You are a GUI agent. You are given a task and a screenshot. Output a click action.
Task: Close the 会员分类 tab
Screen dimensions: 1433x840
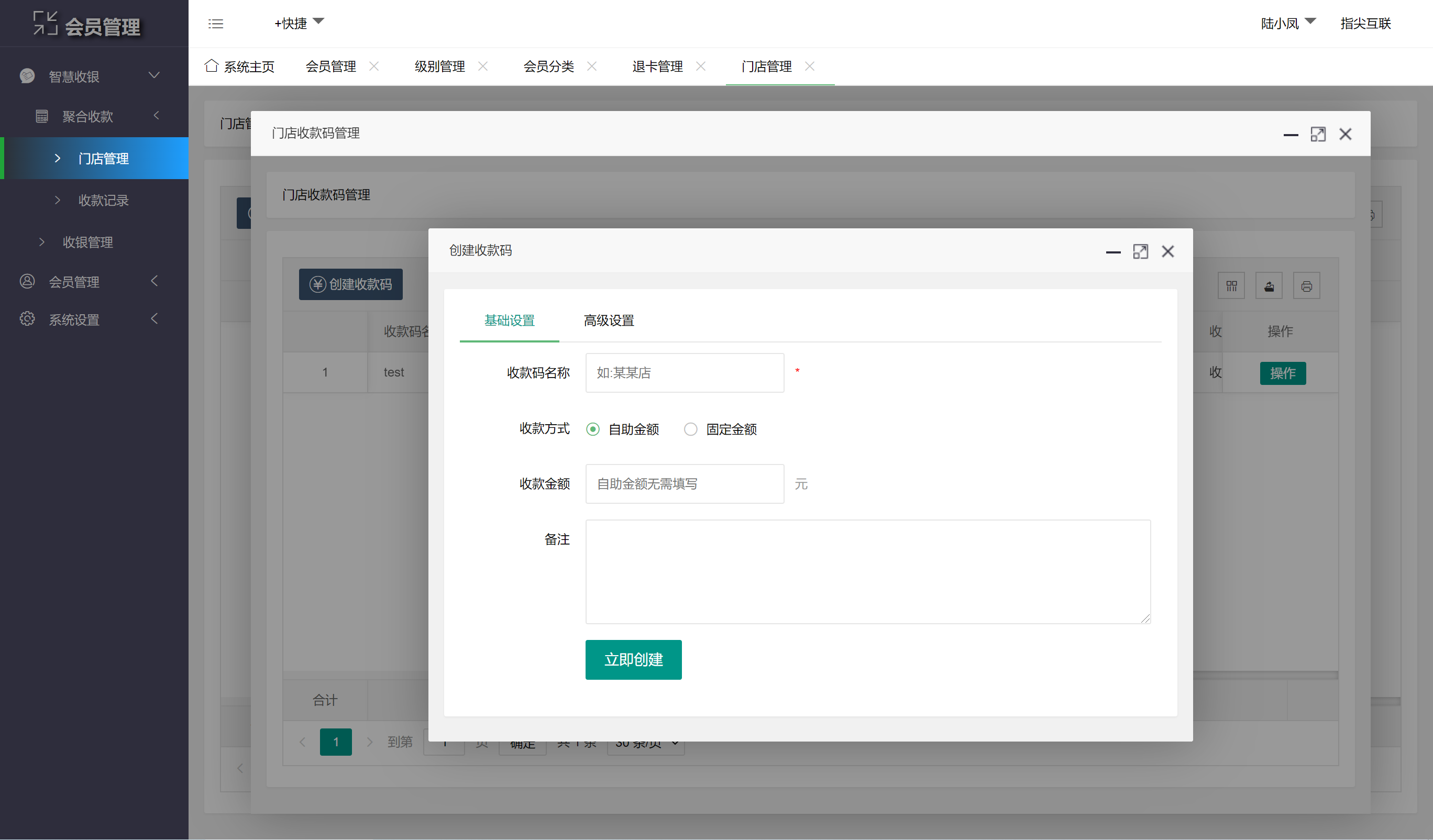(591, 66)
